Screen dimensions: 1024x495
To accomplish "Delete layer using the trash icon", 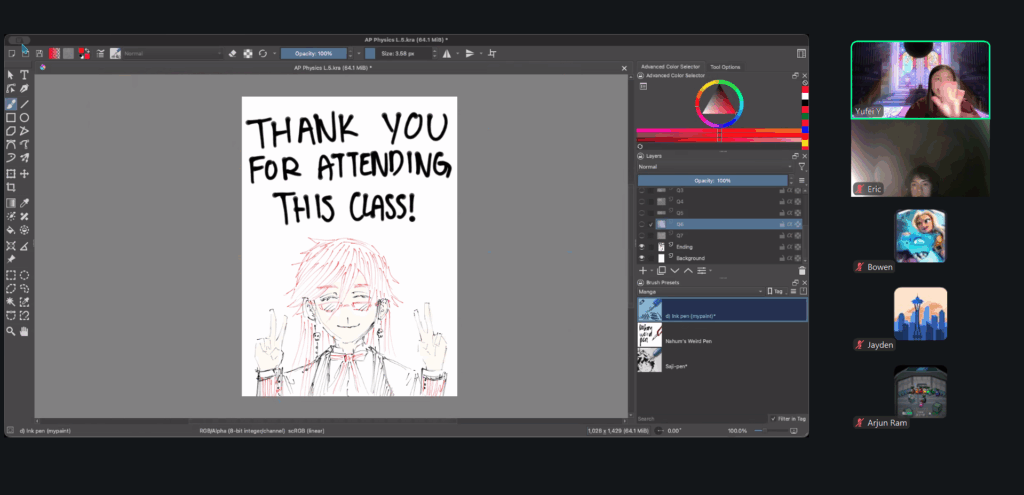I will pyautogui.click(x=802, y=270).
